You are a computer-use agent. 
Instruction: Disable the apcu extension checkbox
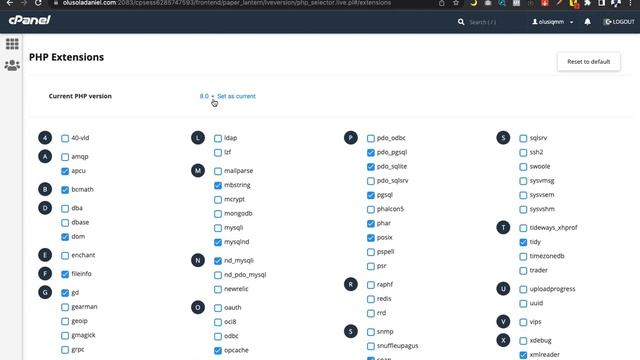tap(65, 171)
